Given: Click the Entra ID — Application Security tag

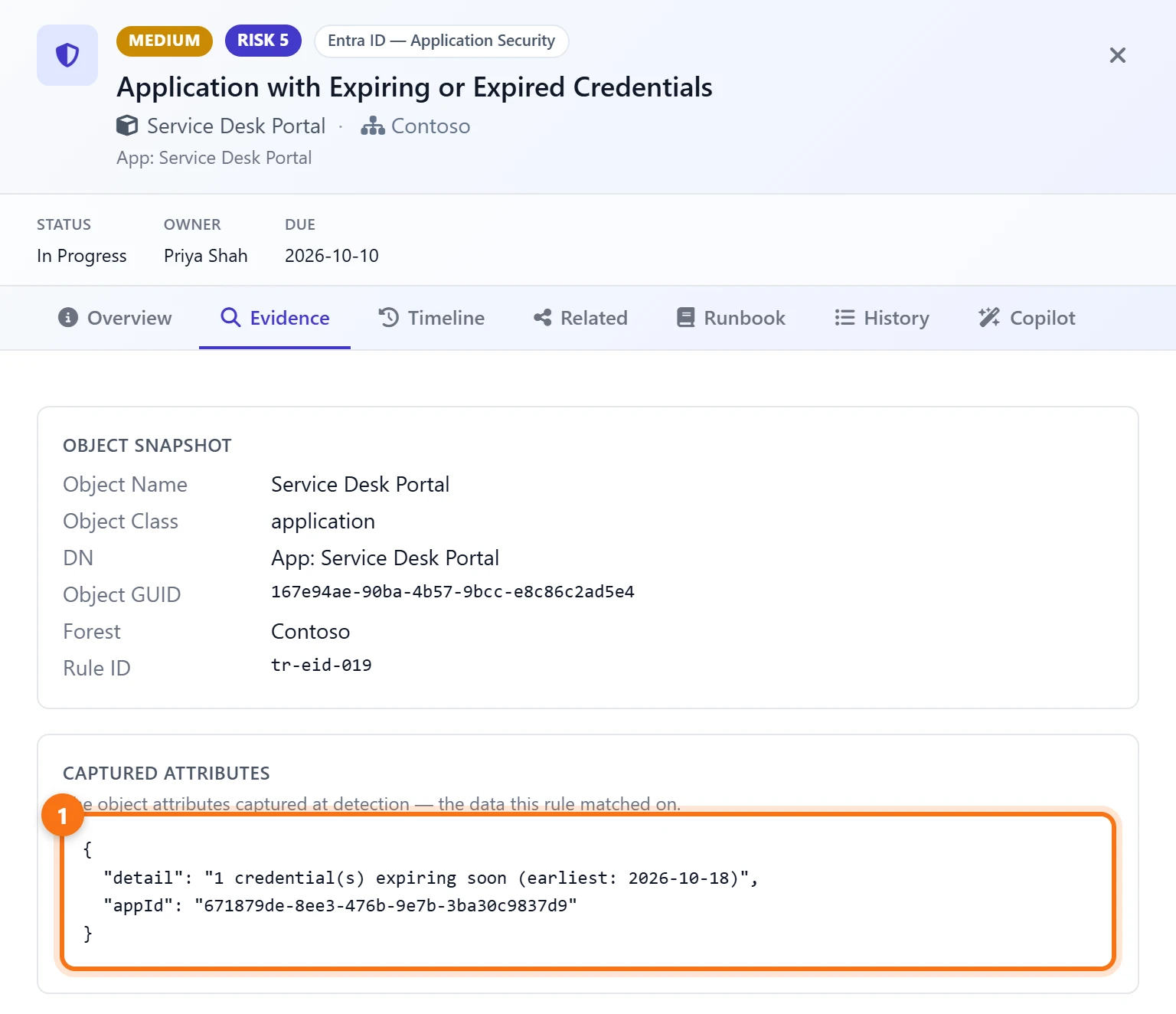Looking at the screenshot, I should click(x=442, y=41).
